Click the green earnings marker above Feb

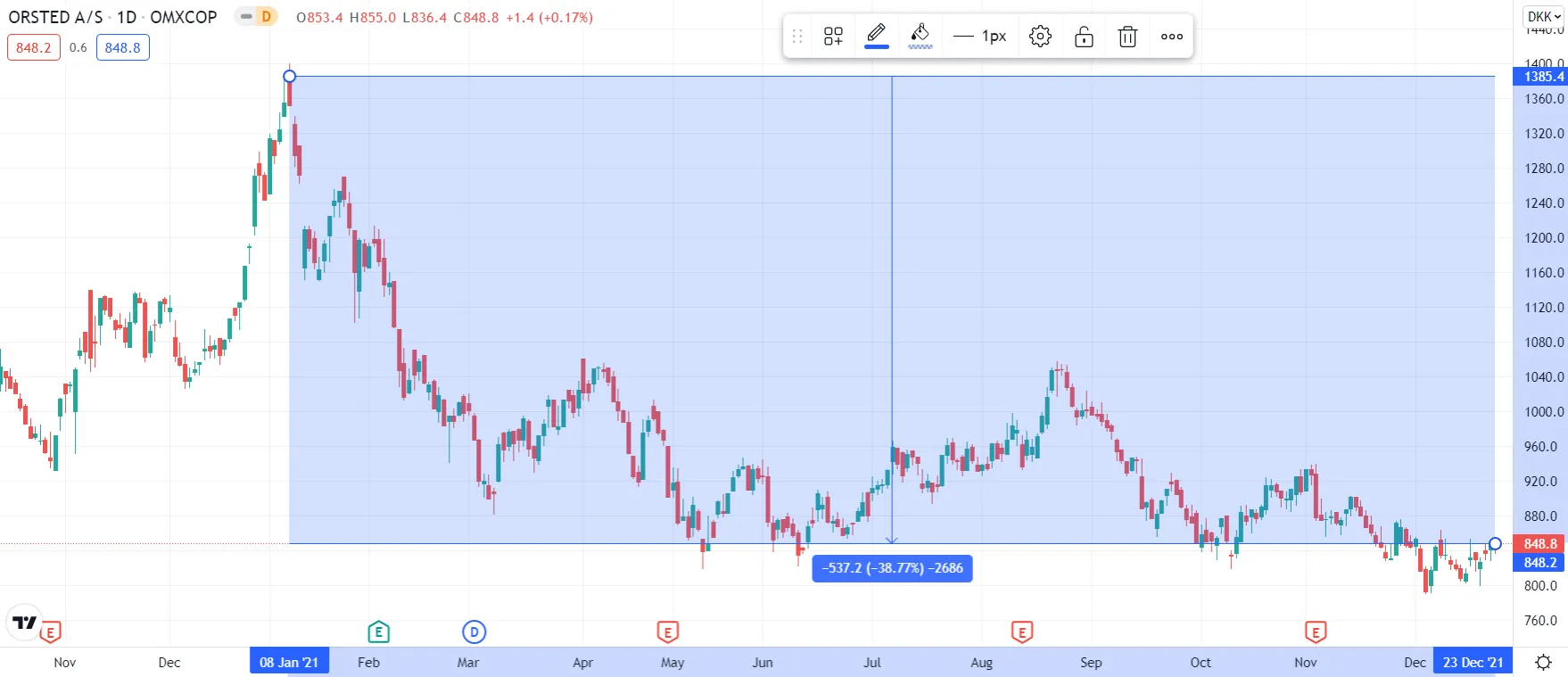pos(378,632)
